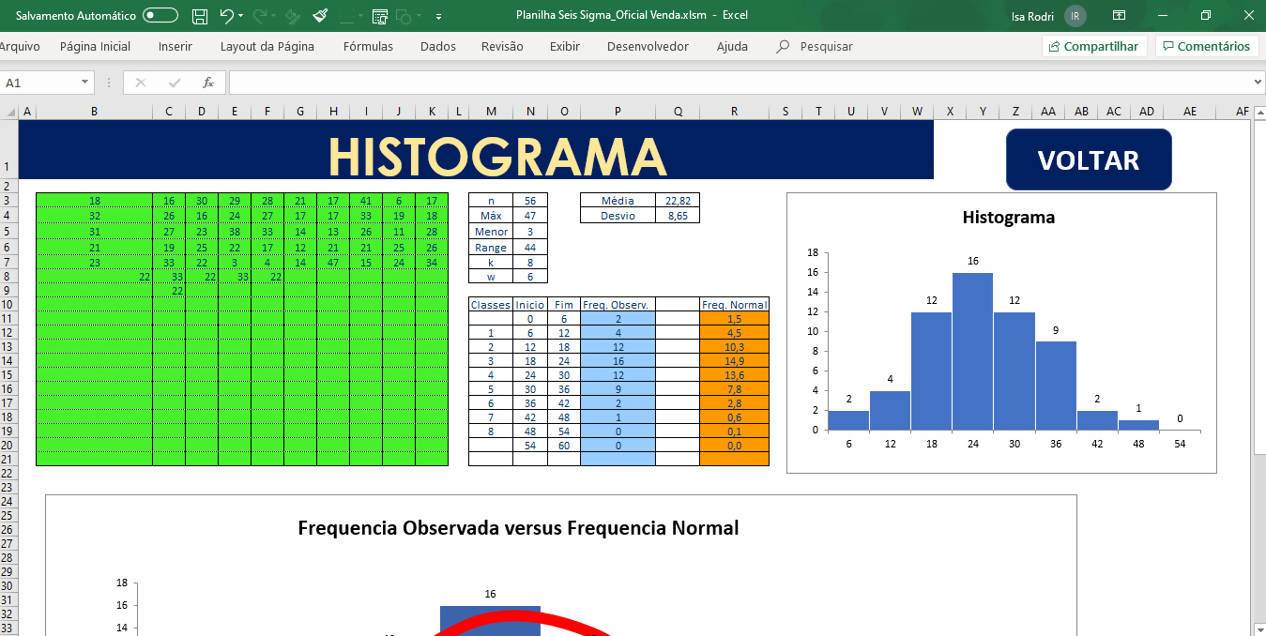This screenshot has height=636, width=1266.
Task: Click the table form icon in quick access toolbar
Action: tap(379, 16)
